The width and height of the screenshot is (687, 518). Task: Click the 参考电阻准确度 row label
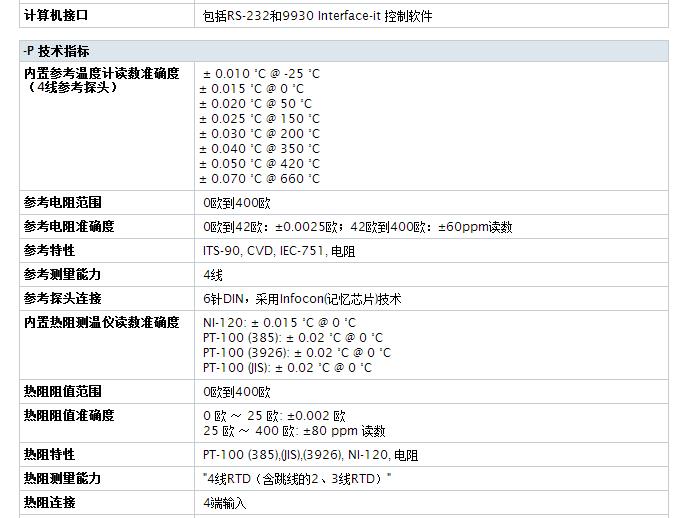(69, 227)
